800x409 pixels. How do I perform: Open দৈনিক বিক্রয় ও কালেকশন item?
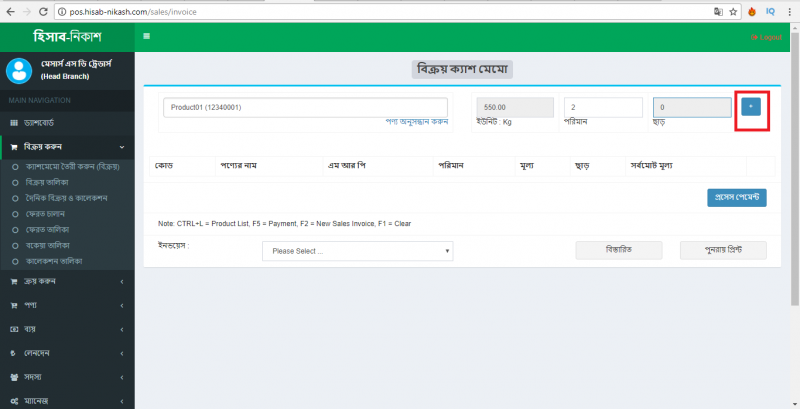[66, 198]
